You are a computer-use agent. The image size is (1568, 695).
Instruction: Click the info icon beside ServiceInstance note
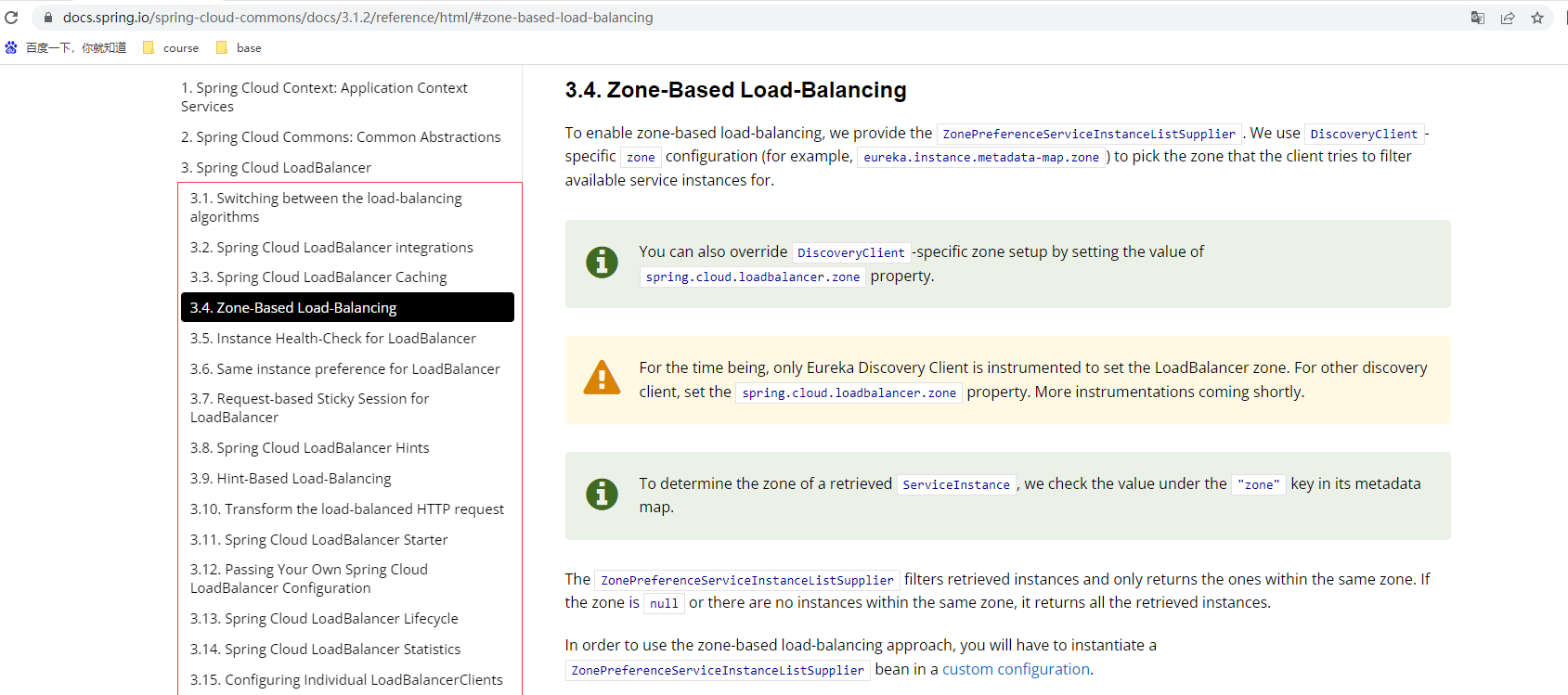(602, 495)
